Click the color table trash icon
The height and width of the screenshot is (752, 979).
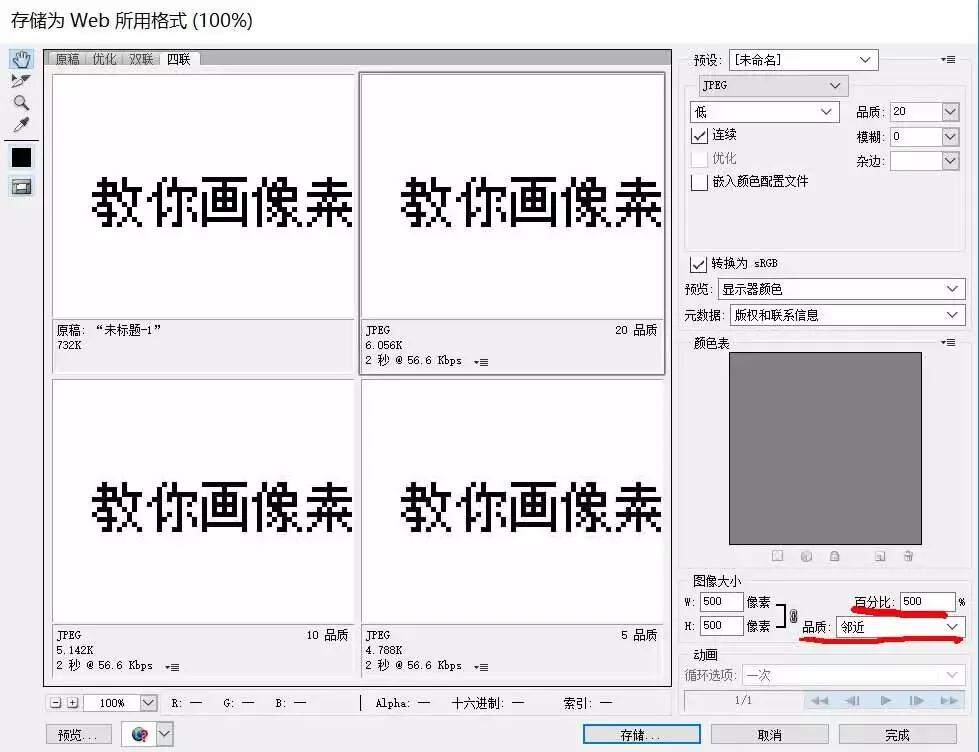[908, 556]
